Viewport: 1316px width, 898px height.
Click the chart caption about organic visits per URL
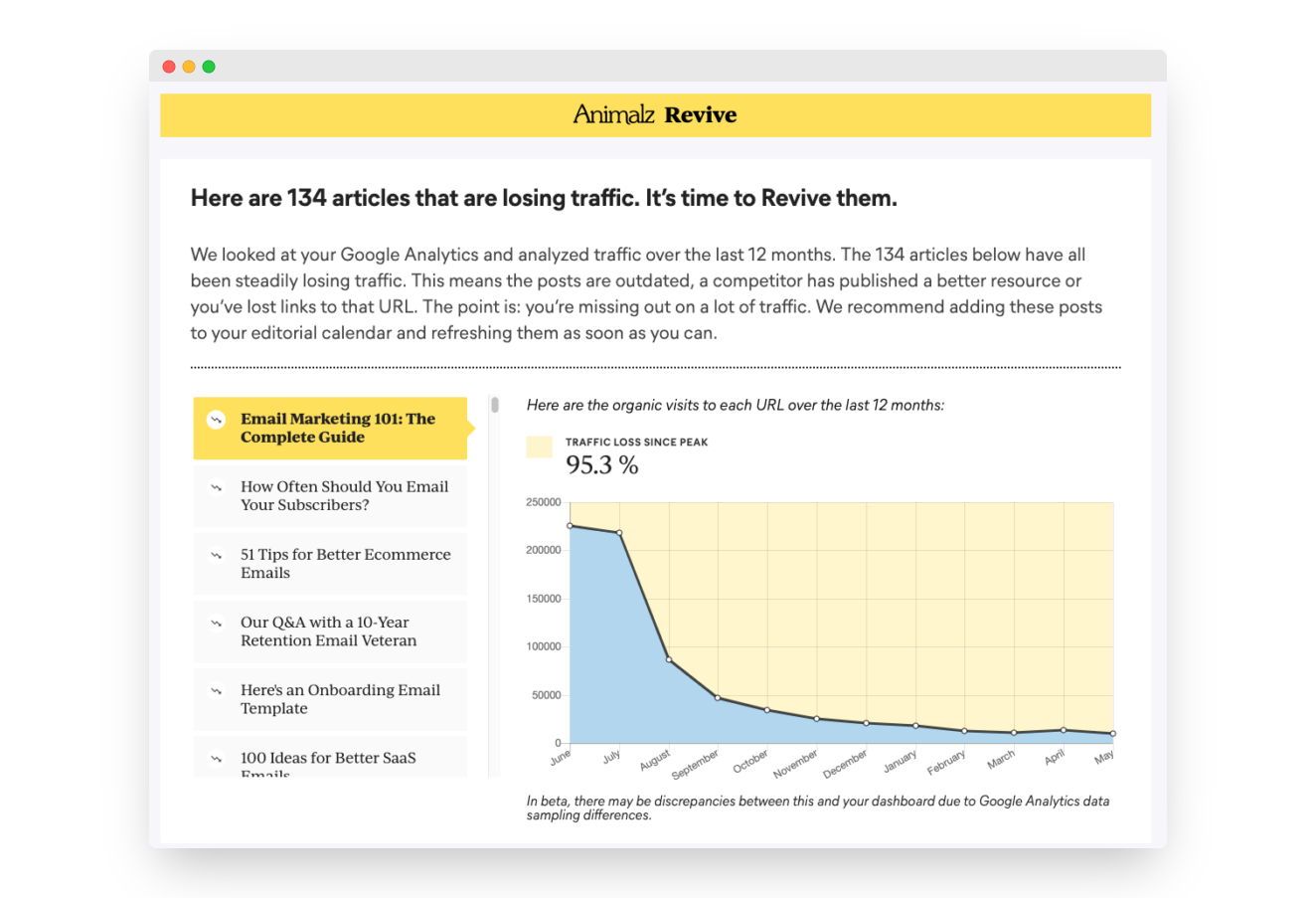(x=736, y=405)
